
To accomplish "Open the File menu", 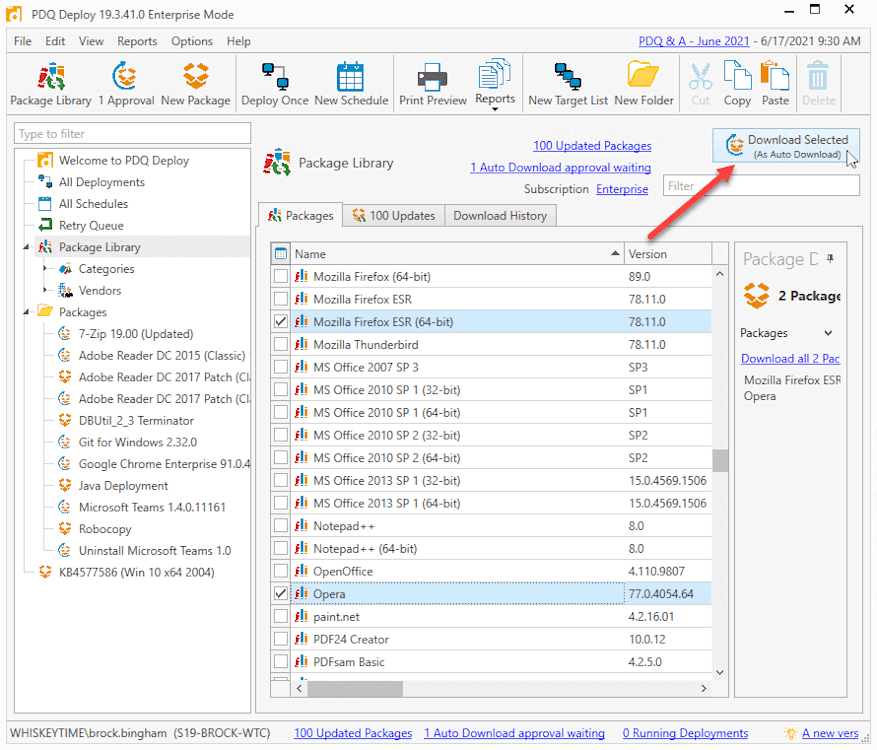I will [x=22, y=41].
